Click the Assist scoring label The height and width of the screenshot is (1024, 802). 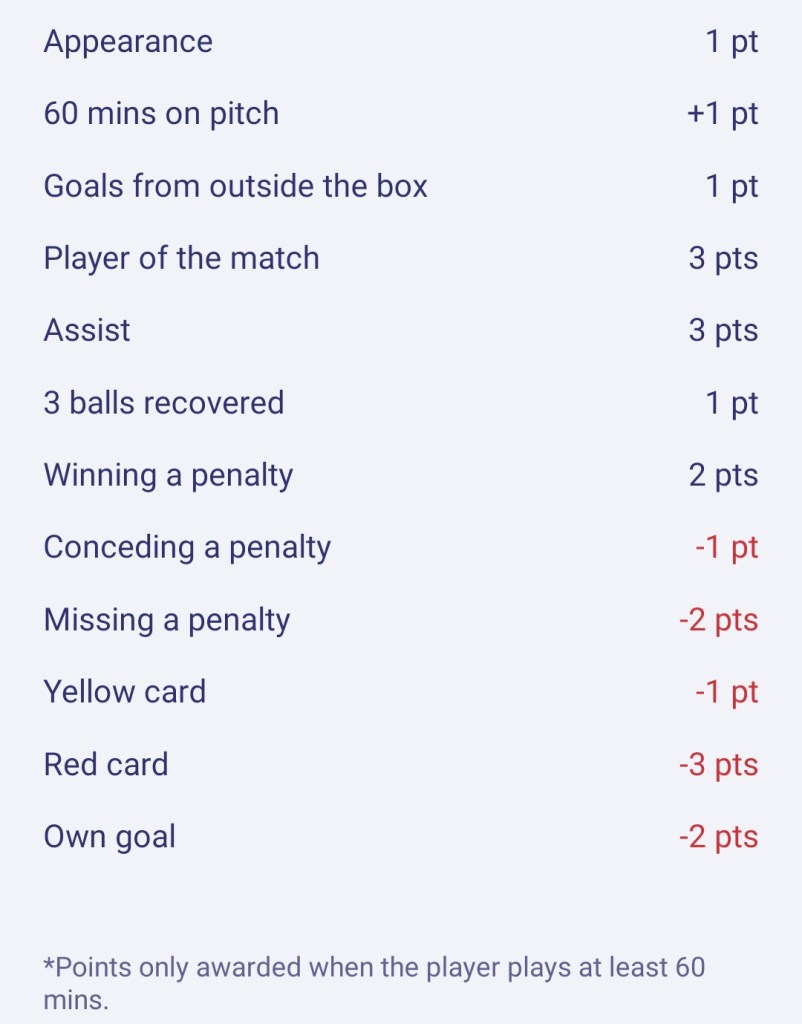(87, 330)
